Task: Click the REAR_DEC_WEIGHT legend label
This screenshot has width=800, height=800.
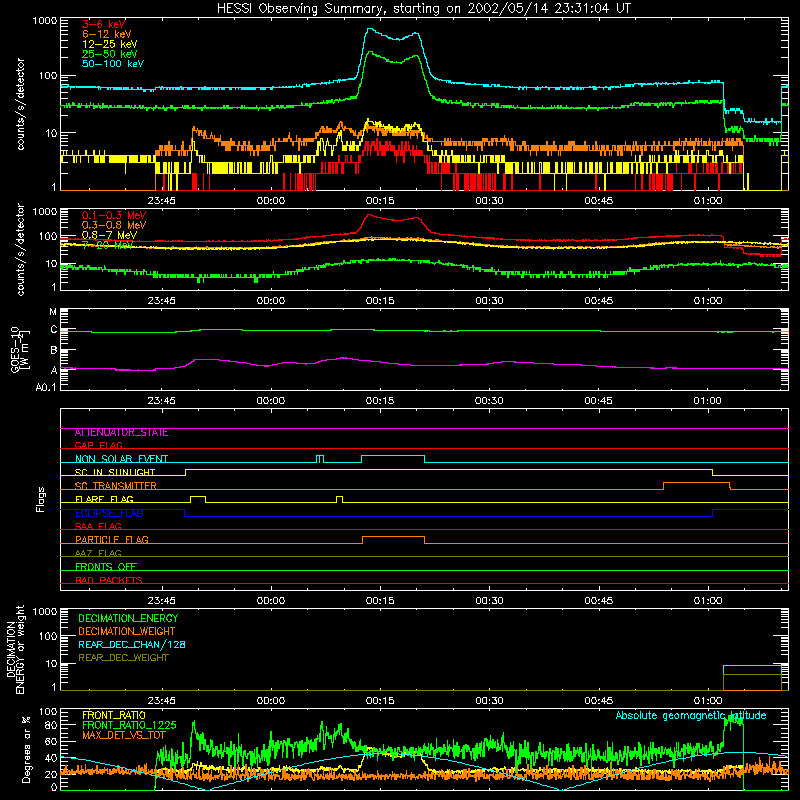Action: [123, 658]
